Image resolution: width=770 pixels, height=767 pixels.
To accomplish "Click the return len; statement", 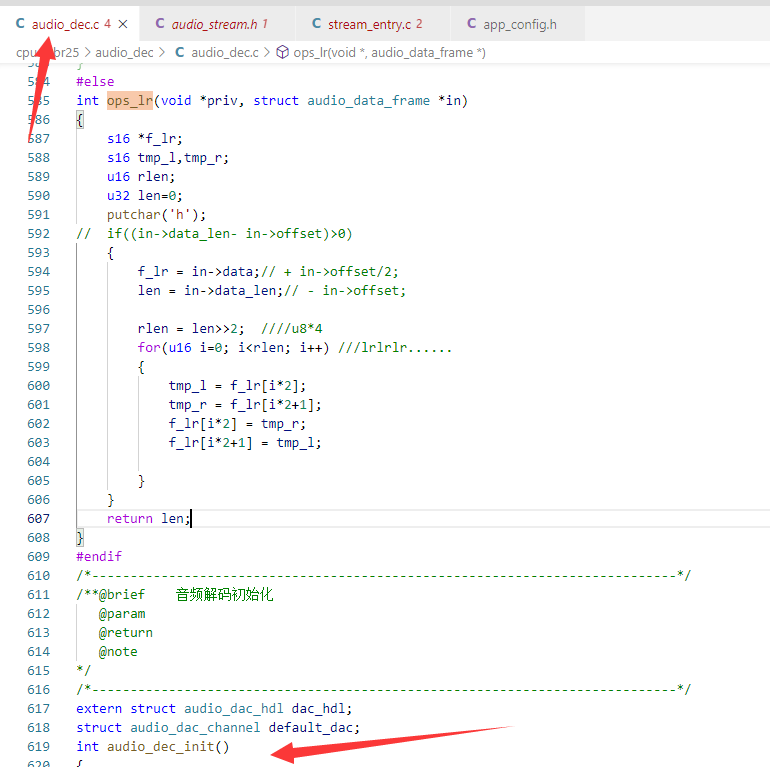I will click(x=148, y=519).
